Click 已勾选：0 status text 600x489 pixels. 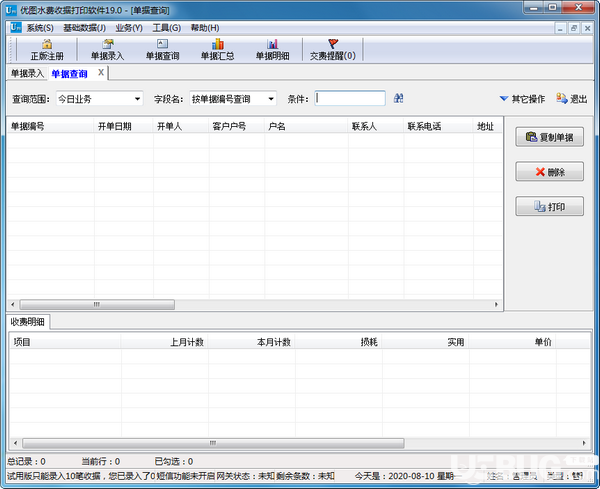(174, 461)
